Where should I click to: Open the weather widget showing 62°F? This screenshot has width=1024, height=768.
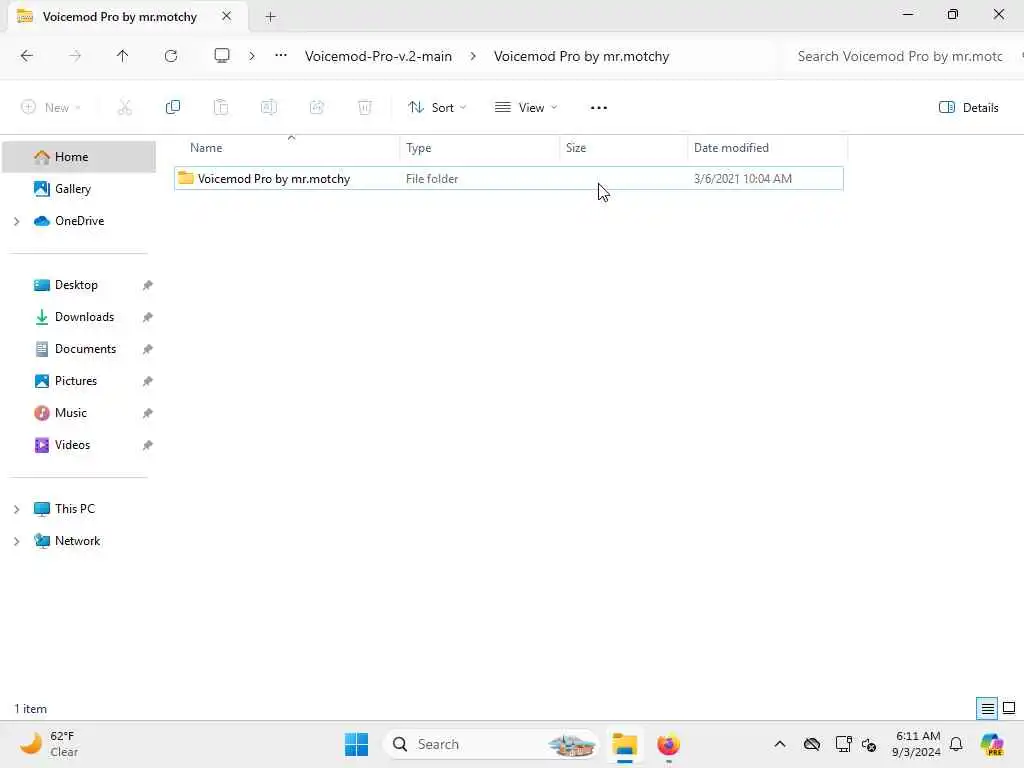pos(49,744)
